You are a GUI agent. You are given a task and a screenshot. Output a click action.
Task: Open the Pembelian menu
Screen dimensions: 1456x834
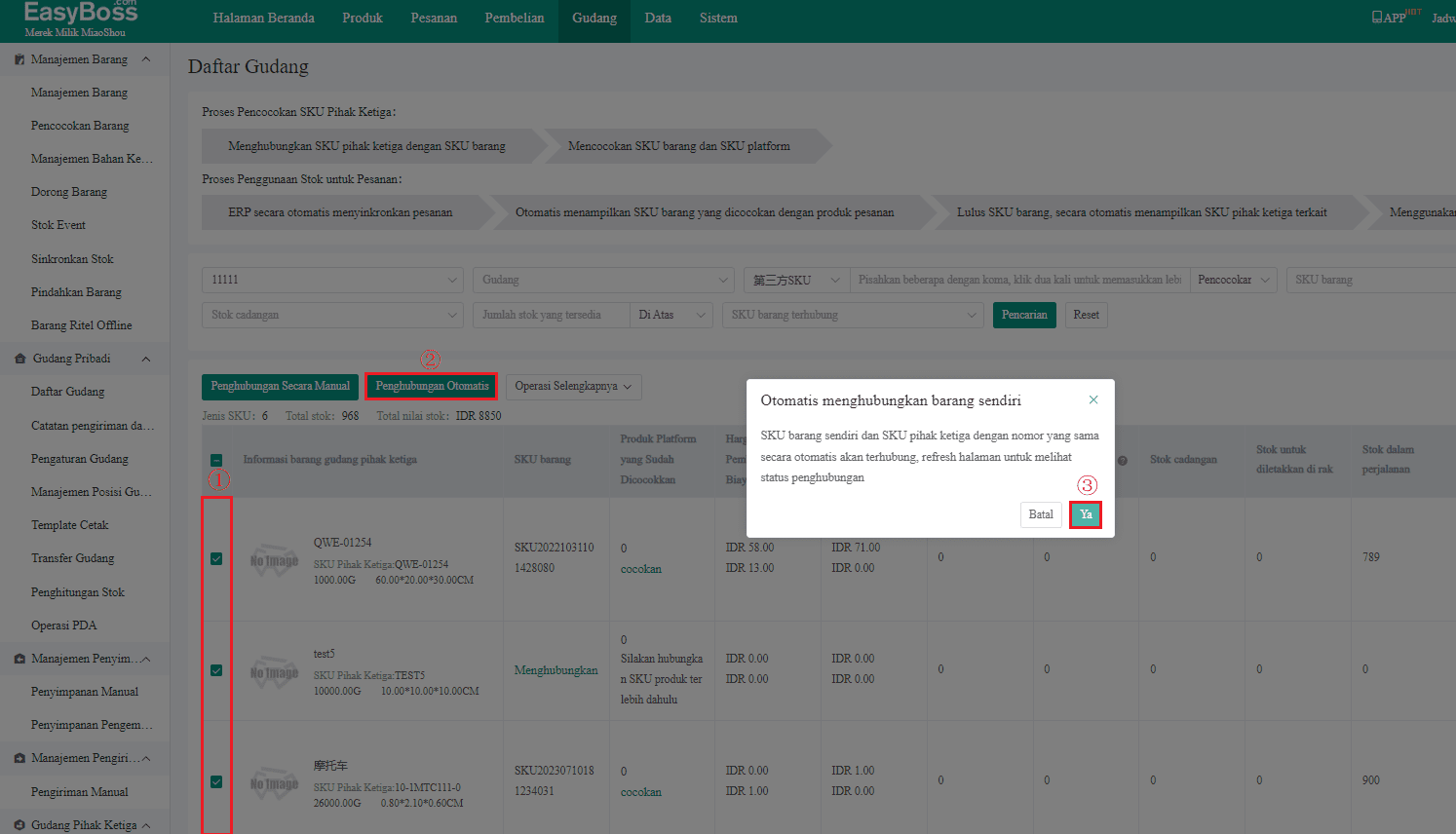[515, 19]
